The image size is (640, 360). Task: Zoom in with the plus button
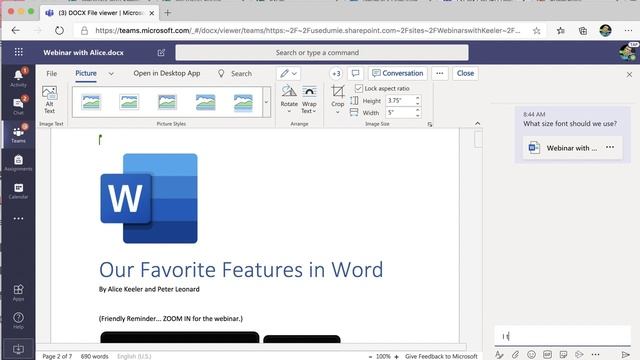pyautogui.click(x=396, y=356)
